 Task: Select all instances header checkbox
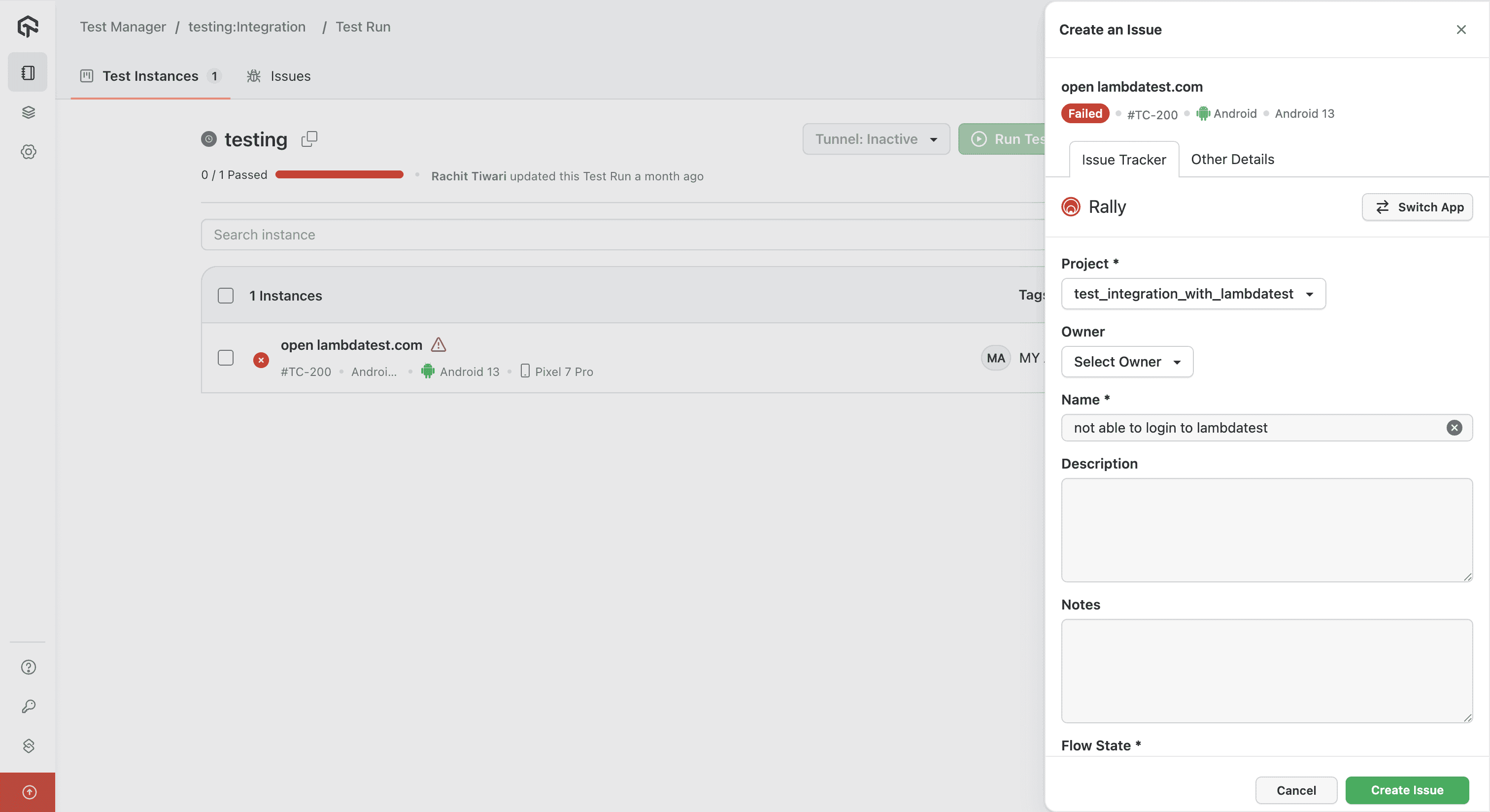pos(226,296)
